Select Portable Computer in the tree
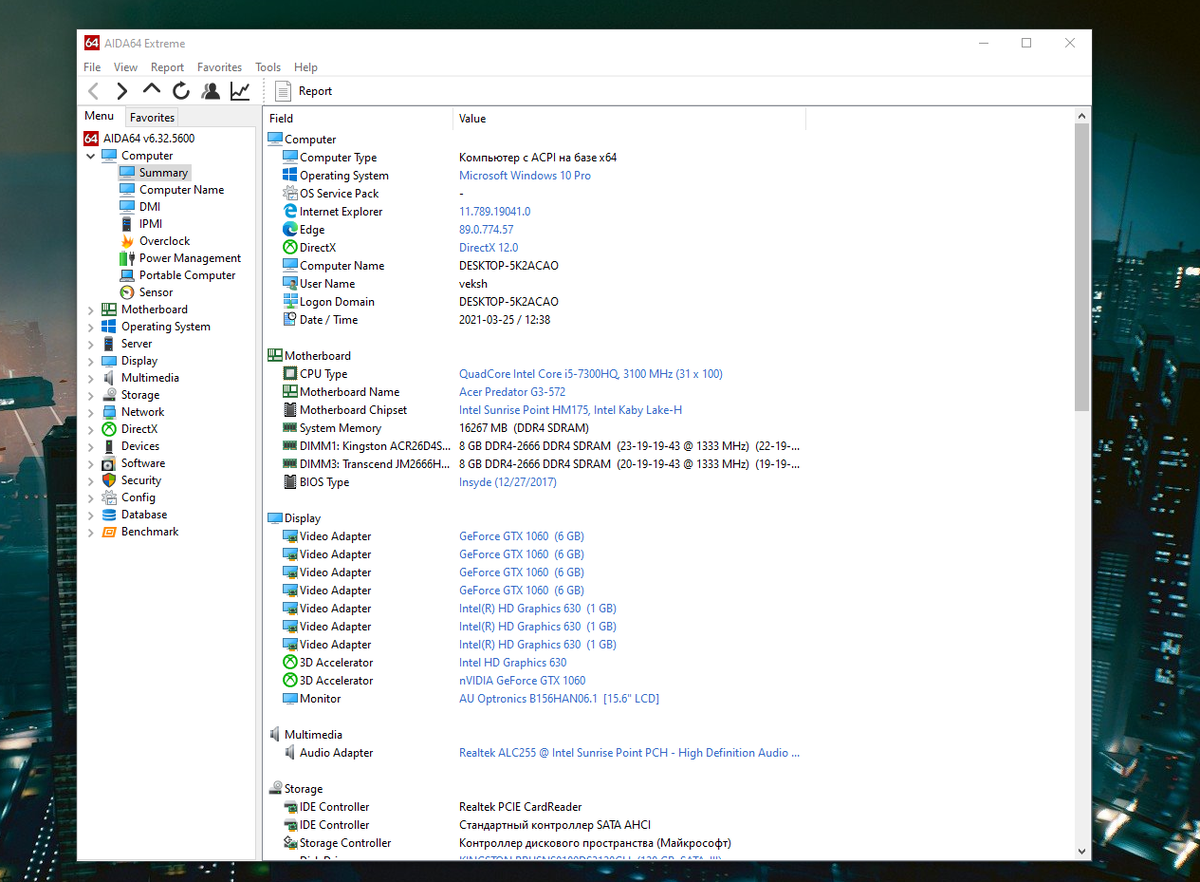Viewport: 1200px width, 882px height. [187, 275]
